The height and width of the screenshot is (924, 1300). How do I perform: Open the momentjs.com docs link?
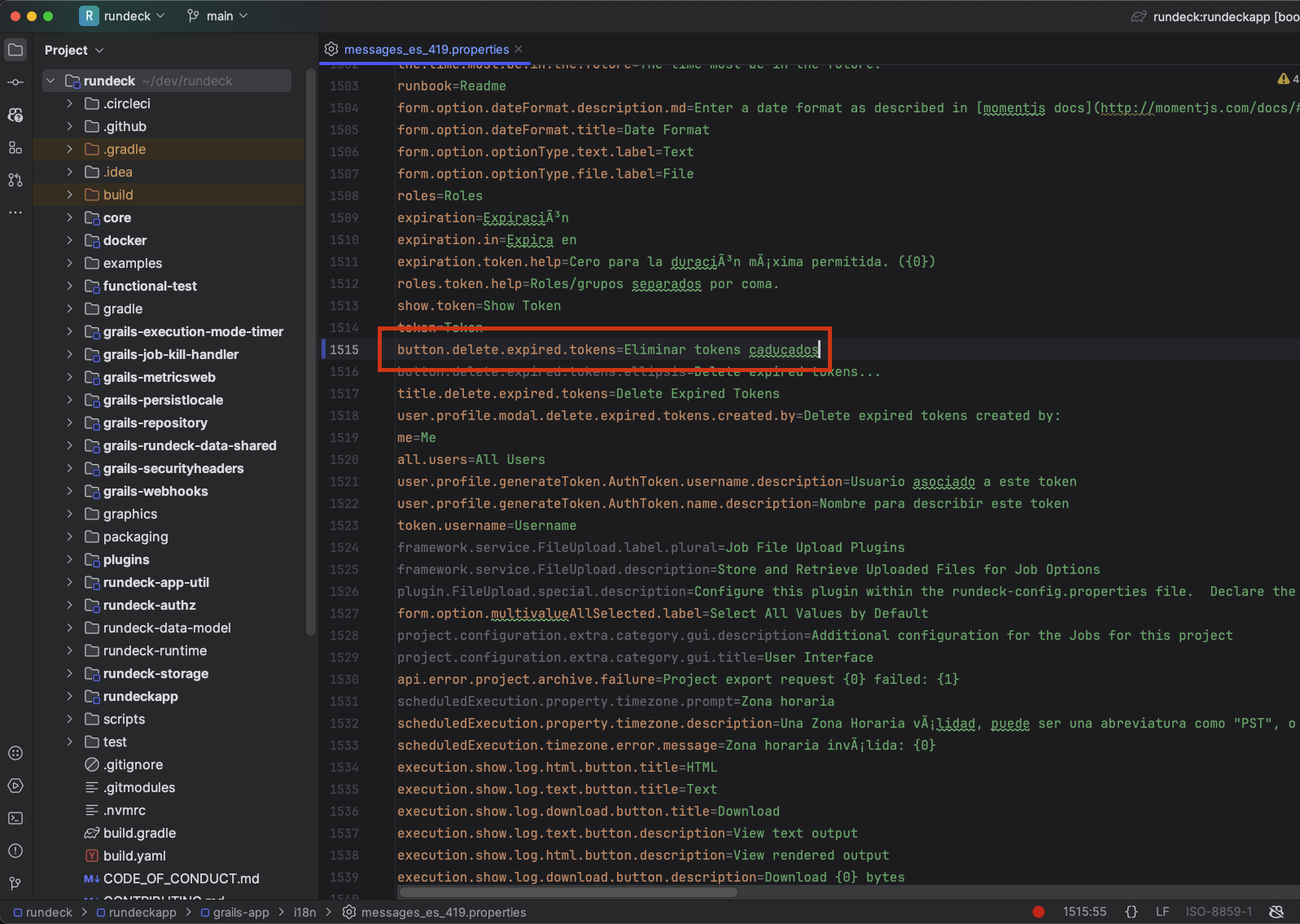(x=1199, y=107)
